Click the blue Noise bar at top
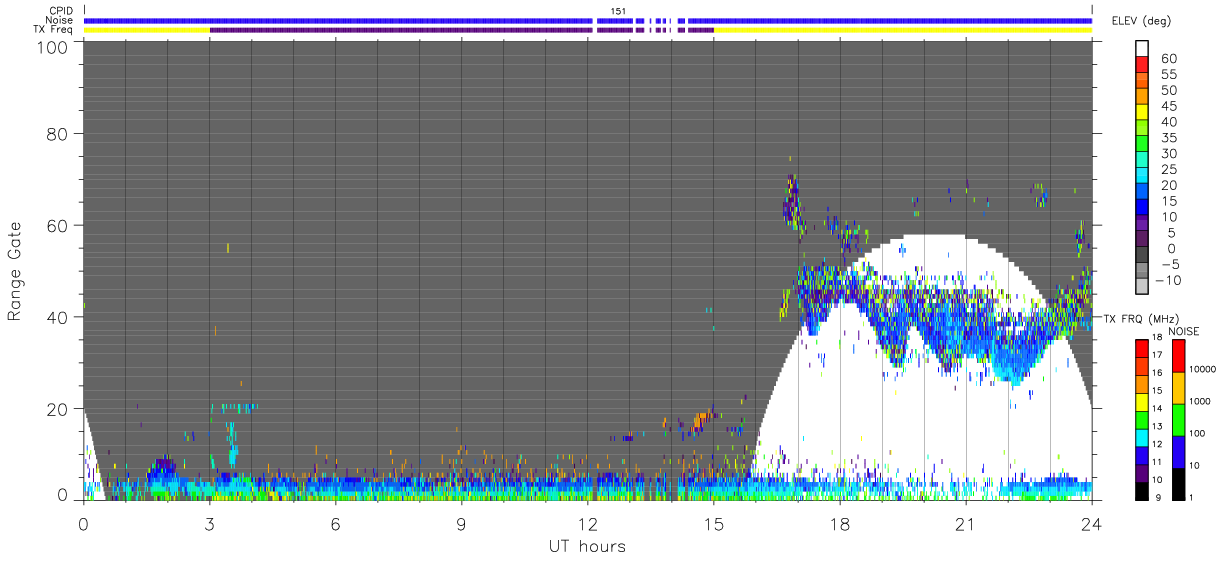 pyautogui.click(x=588, y=20)
